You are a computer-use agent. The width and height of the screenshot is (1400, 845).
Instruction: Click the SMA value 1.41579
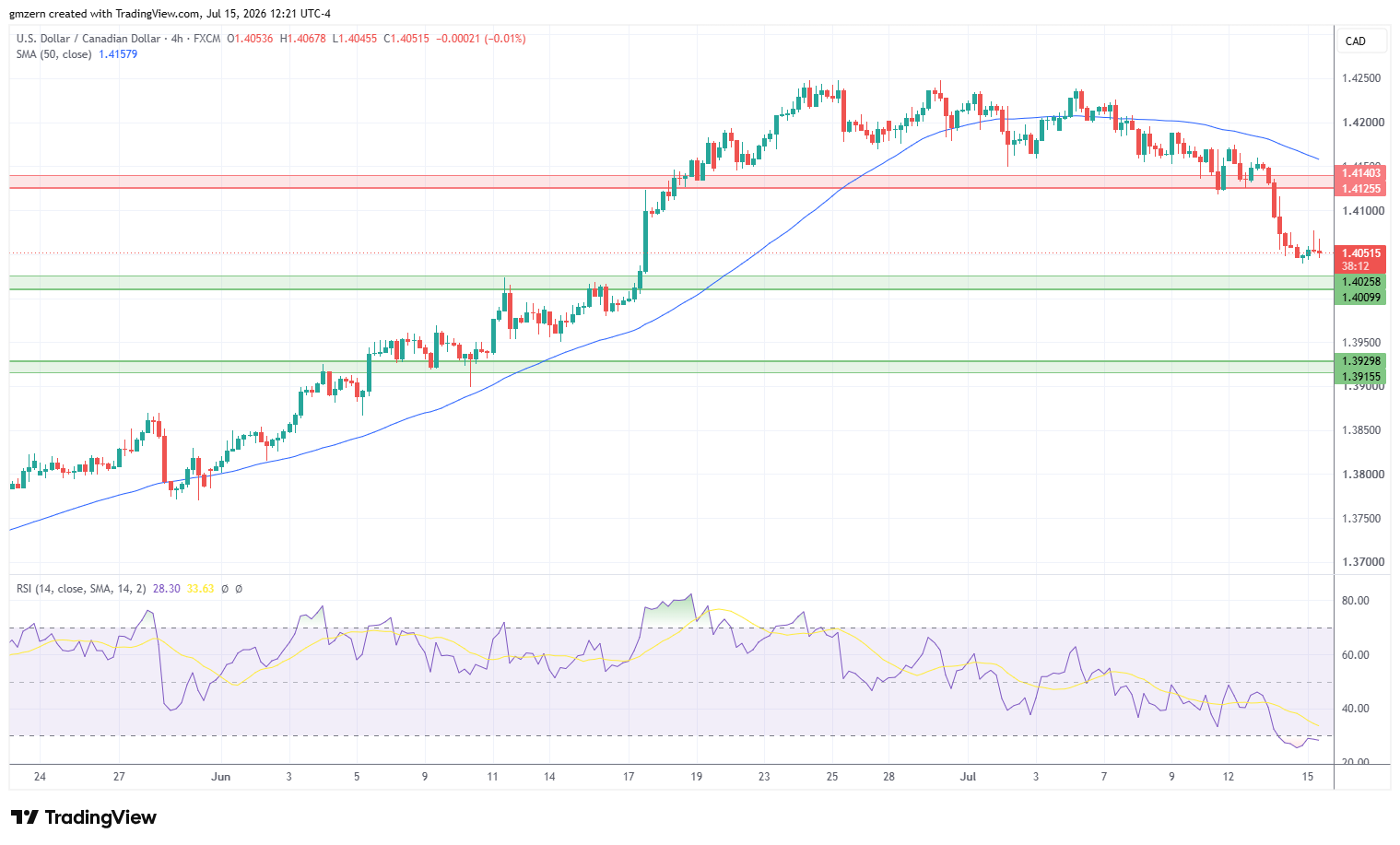point(118,54)
